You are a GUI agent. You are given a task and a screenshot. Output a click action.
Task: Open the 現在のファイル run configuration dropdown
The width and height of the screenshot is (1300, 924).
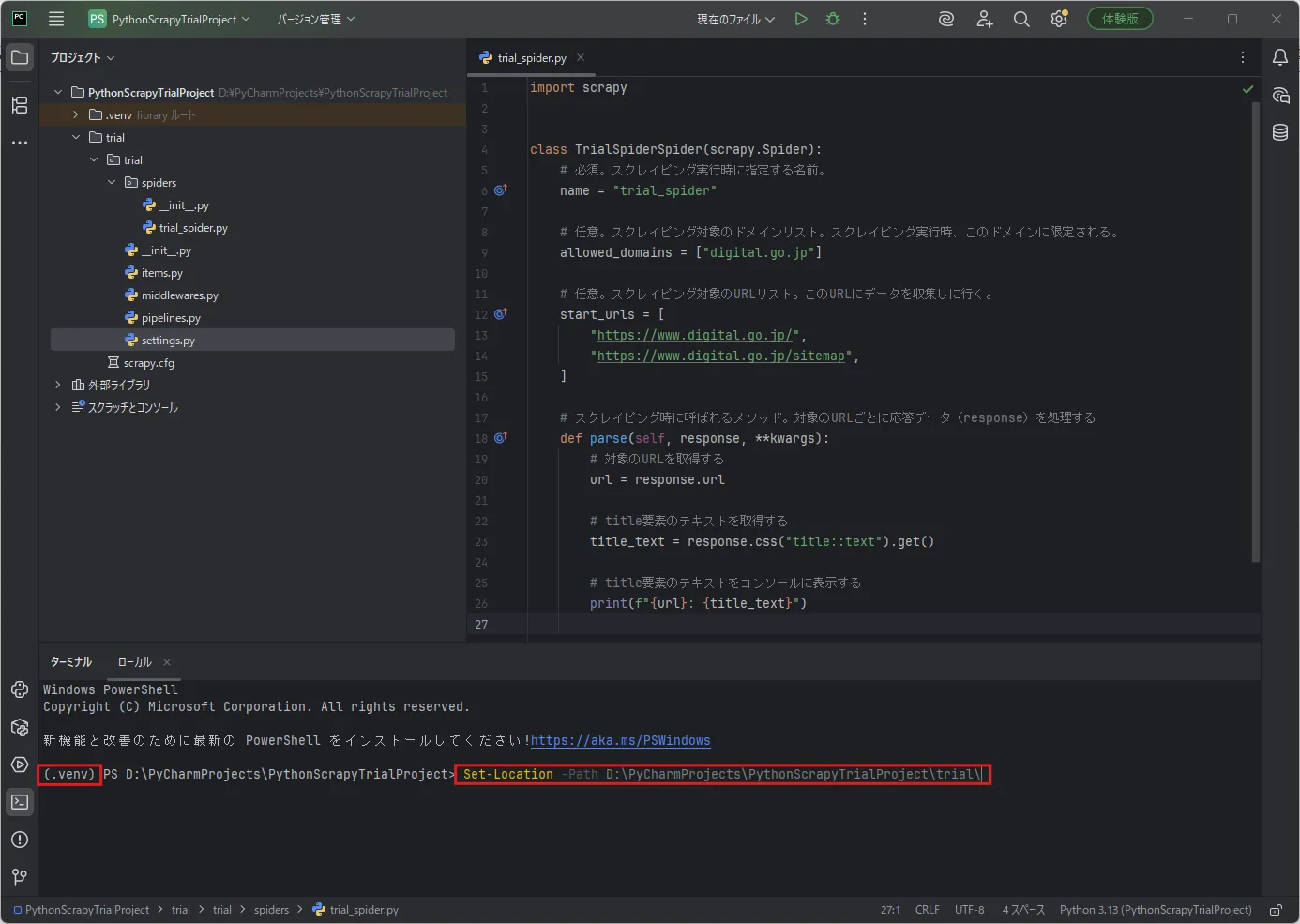pyautogui.click(x=735, y=19)
